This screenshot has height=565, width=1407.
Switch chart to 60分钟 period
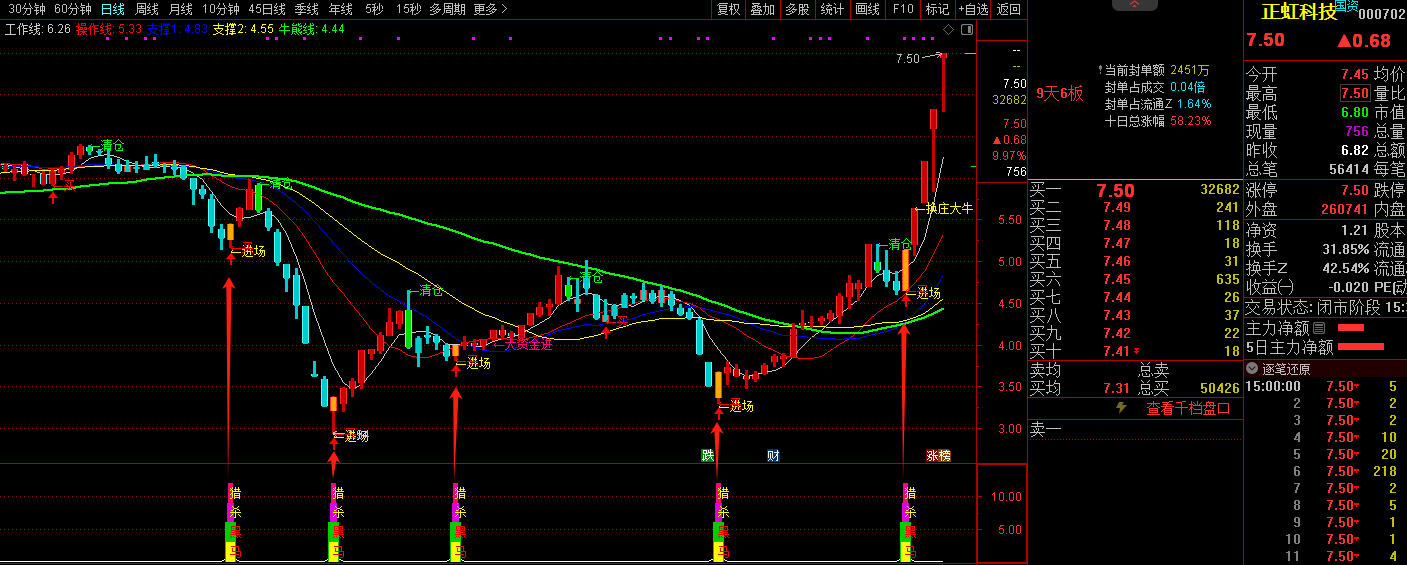click(x=73, y=9)
